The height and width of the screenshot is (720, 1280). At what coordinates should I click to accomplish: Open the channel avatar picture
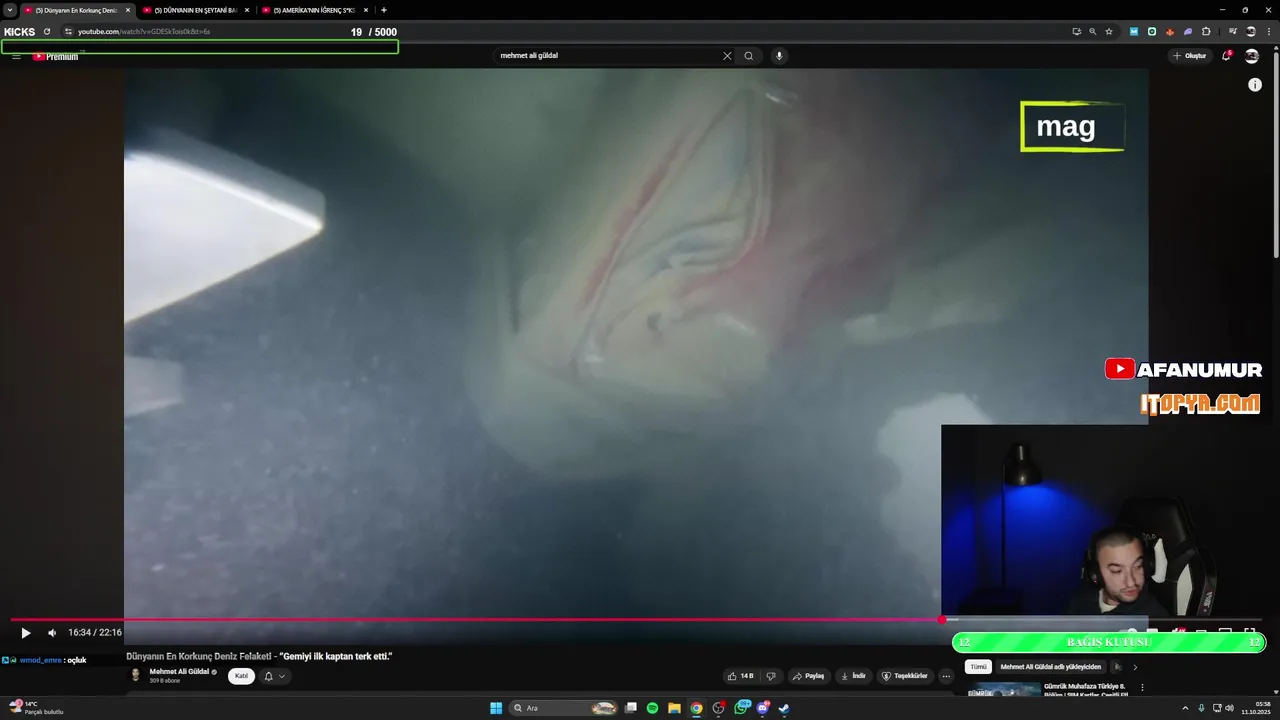[136, 675]
